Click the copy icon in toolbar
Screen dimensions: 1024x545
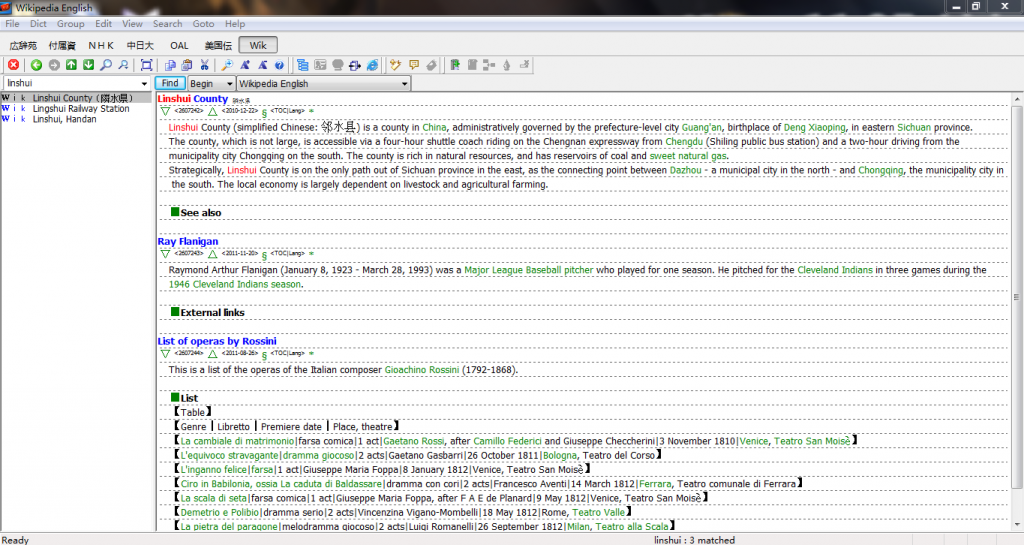(x=170, y=65)
